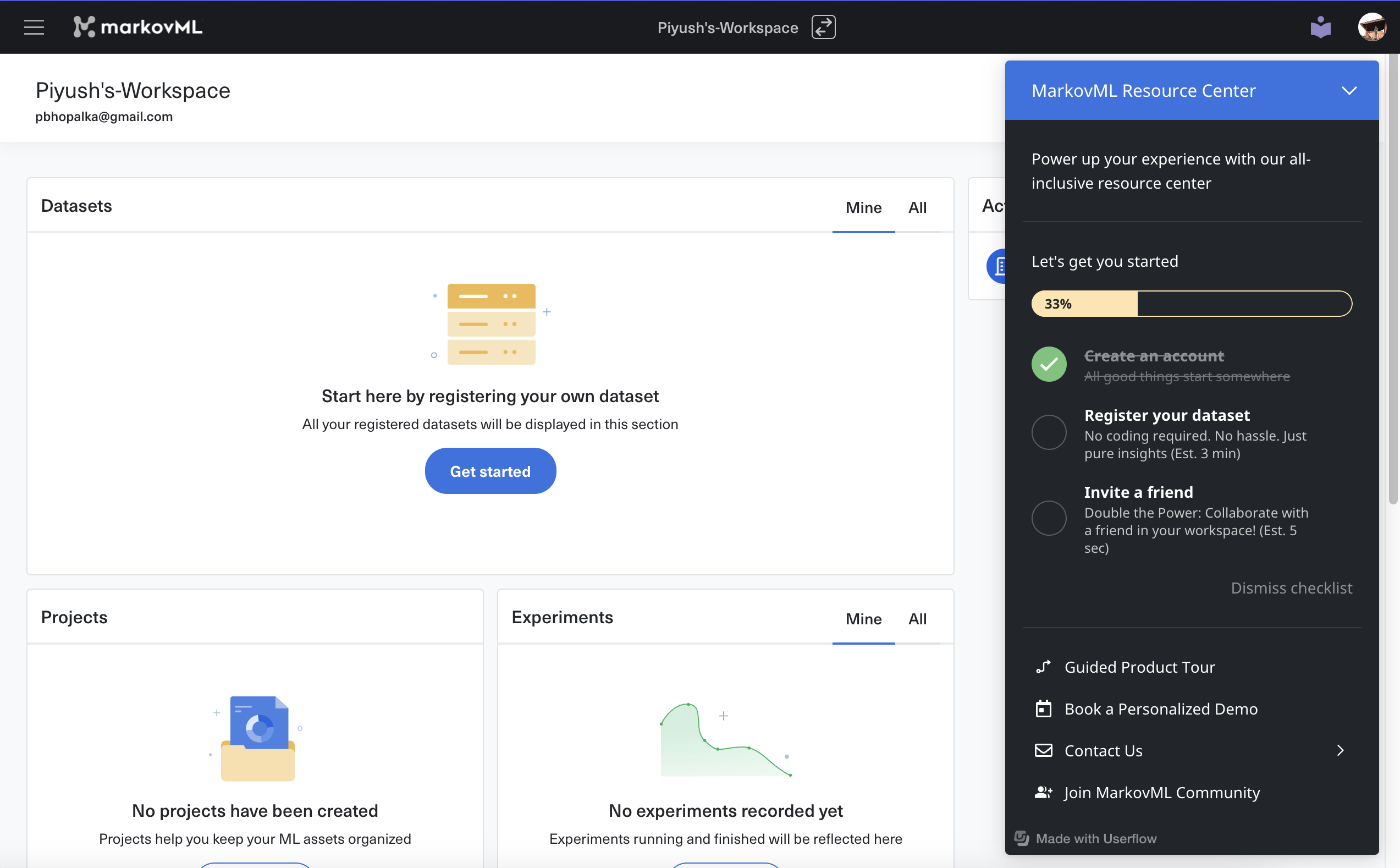Click the switch workspace icon
The image size is (1400, 868).
coord(823,27)
